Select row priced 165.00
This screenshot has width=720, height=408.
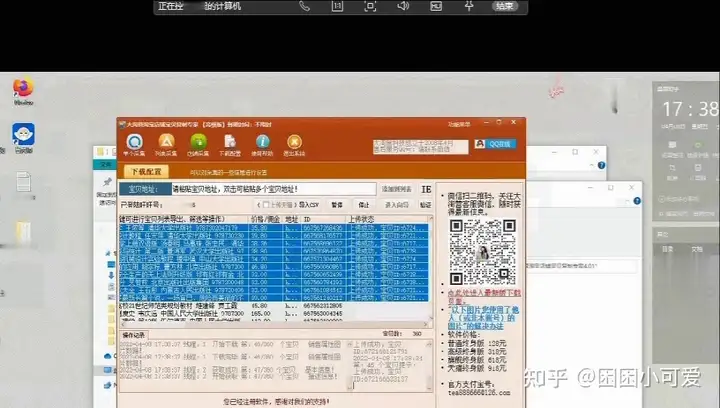pos(274,313)
